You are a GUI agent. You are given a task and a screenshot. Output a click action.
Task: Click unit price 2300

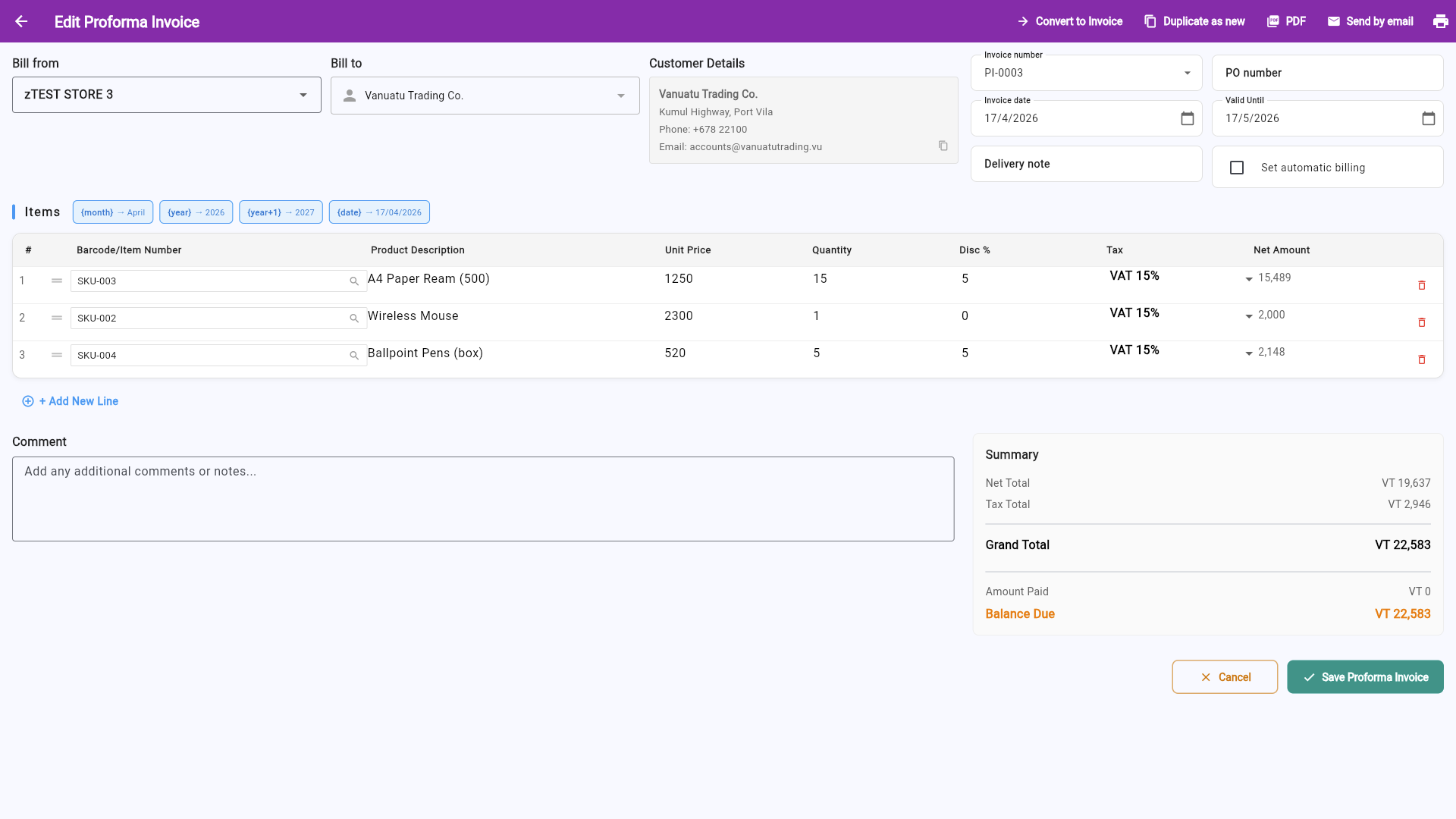679,316
